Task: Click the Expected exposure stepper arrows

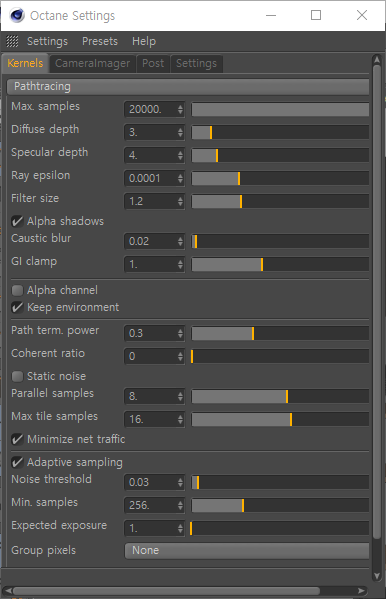Action: (x=180, y=529)
